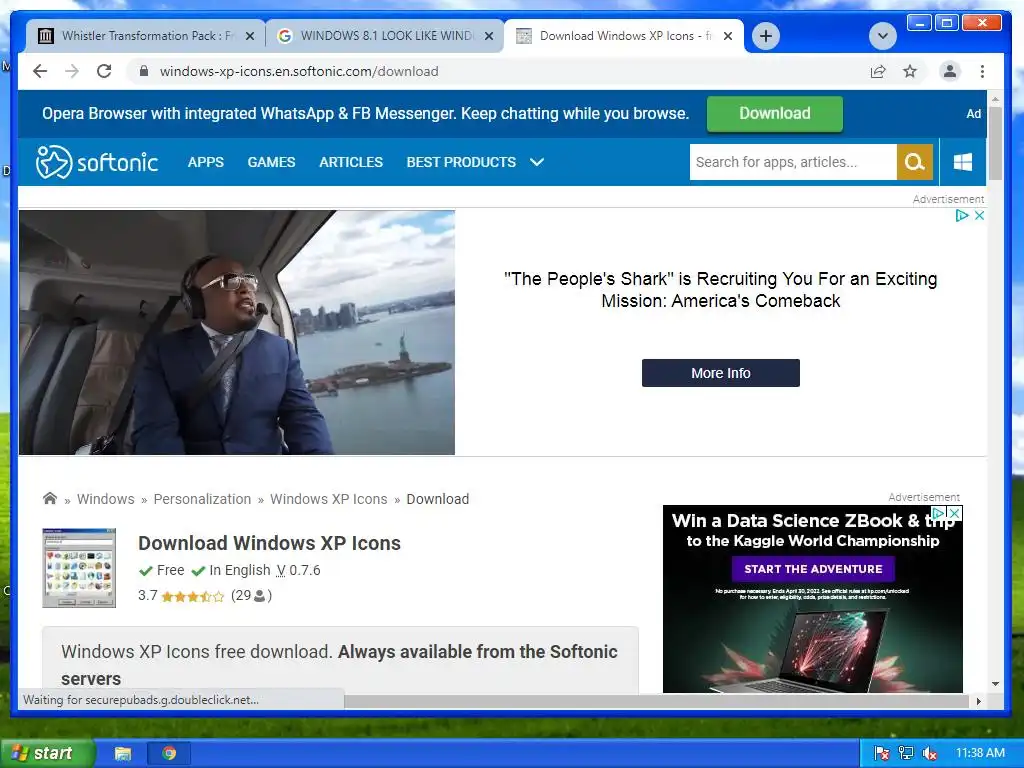Click the orange search magnifier button

pos(914,162)
